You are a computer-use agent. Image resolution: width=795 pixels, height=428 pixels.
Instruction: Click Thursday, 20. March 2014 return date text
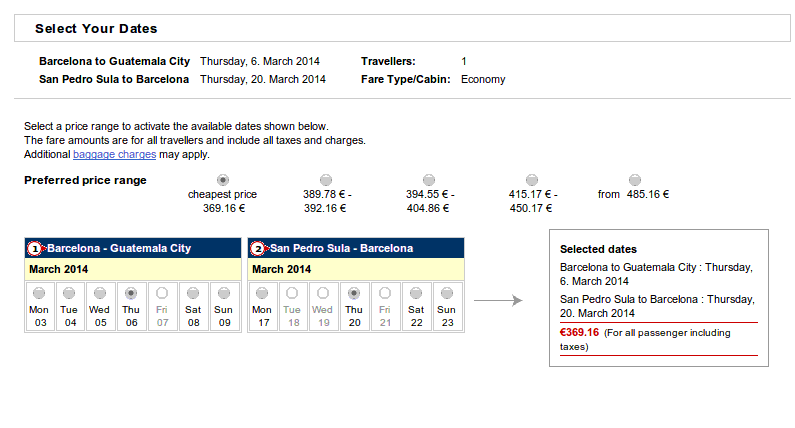(263, 79)
